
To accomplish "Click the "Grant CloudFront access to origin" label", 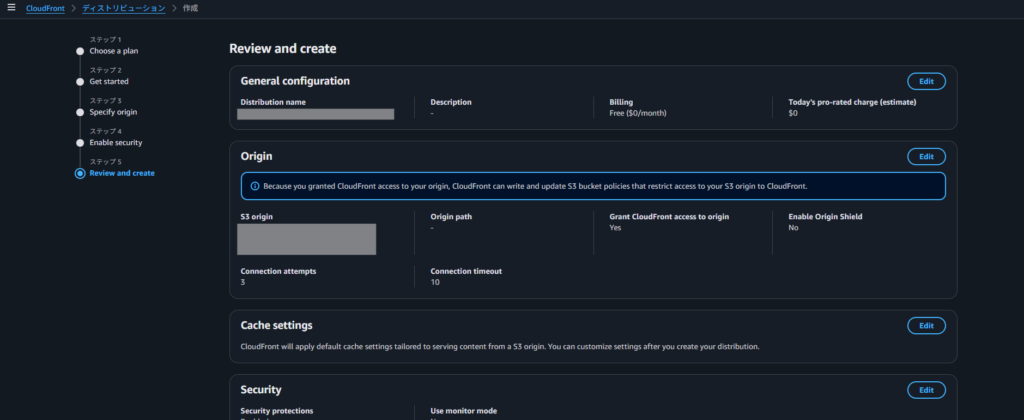I will 669,216.
